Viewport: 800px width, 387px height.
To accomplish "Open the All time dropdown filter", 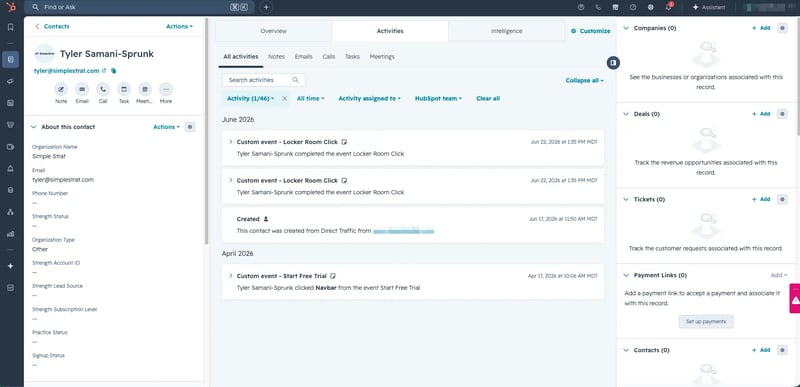I will (x=310, y=98).
